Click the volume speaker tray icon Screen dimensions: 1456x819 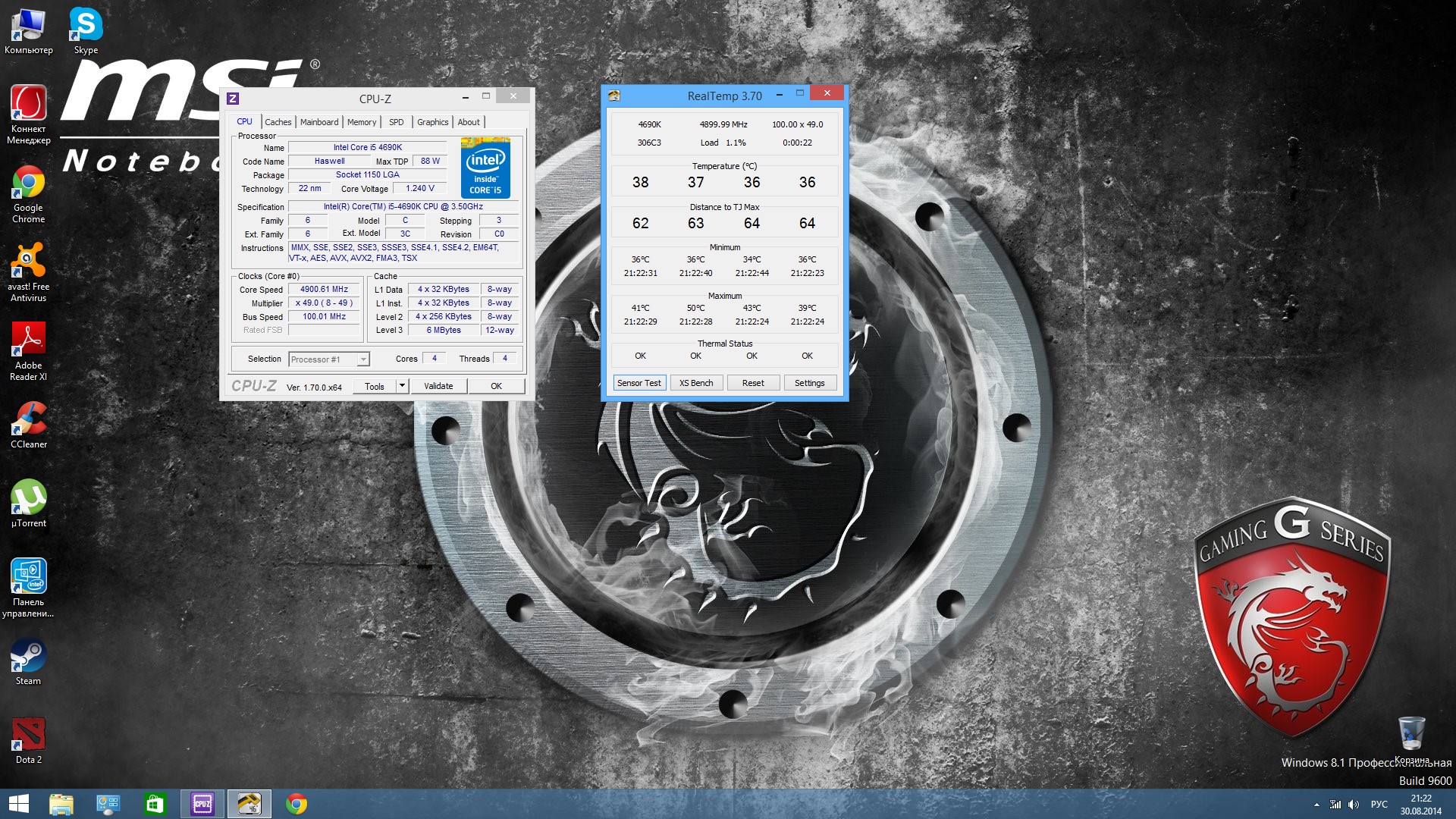point(1354,805)
